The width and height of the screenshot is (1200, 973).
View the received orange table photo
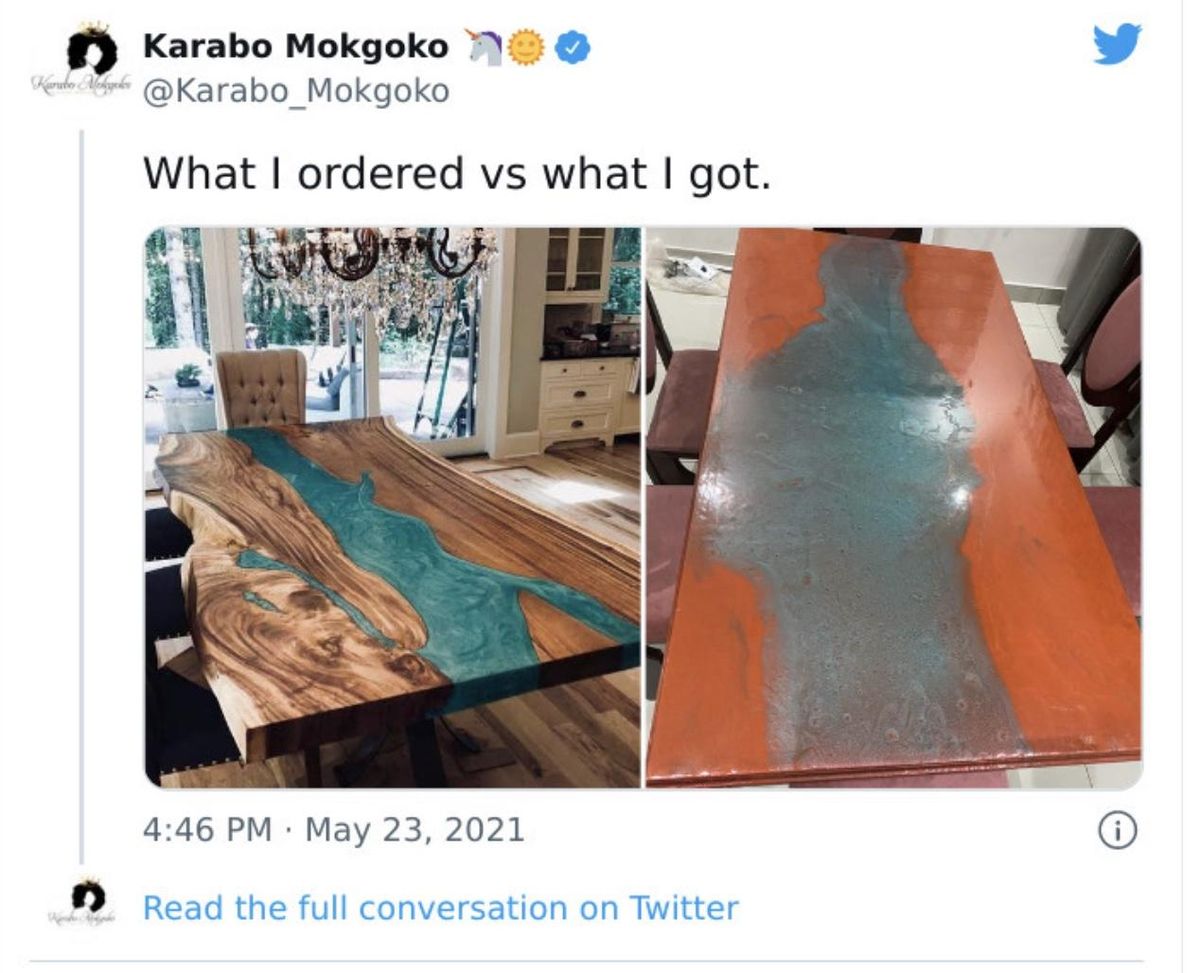[x=893, y=508]
